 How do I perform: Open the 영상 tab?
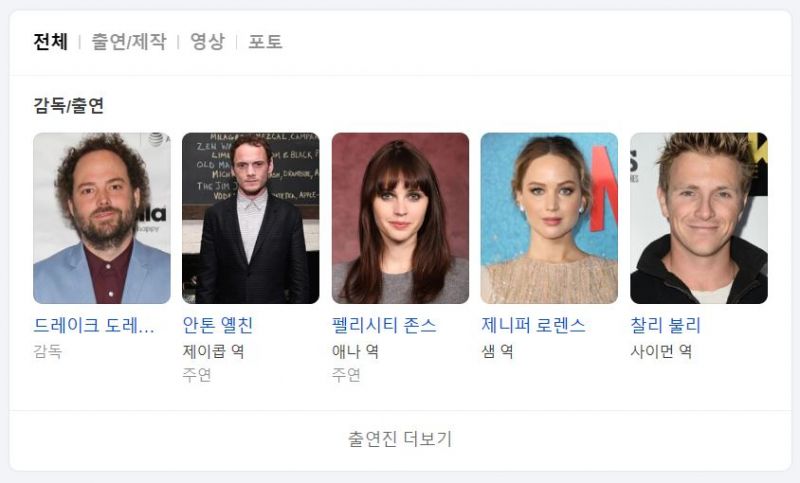click(207, 42)
